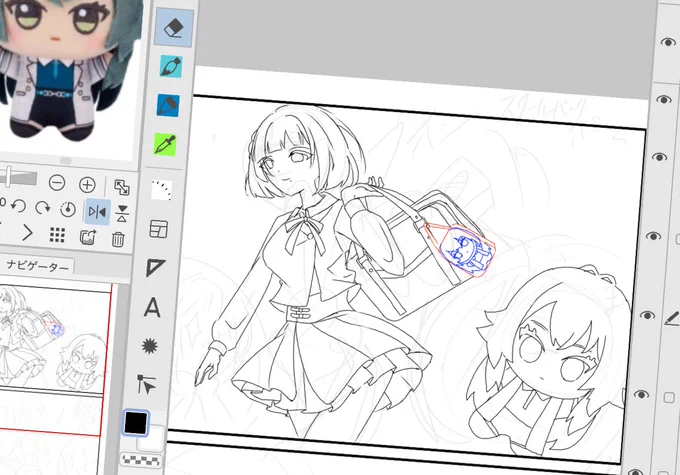680x475 pixels.
Task: Select the dotted airbrush tool
Action: [161, 190]
